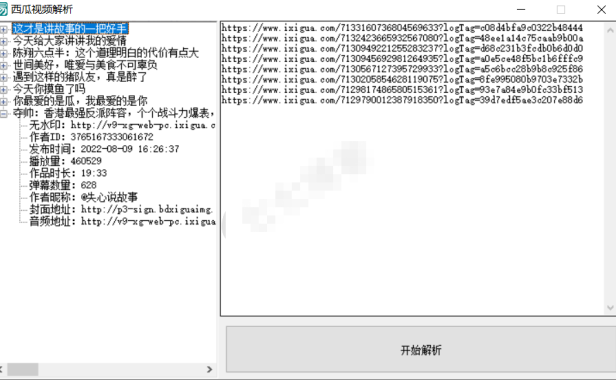Click the URL line ending 6fe995080b9703e7332b
This screenshot has width=616, height=380.
[402, 80]
